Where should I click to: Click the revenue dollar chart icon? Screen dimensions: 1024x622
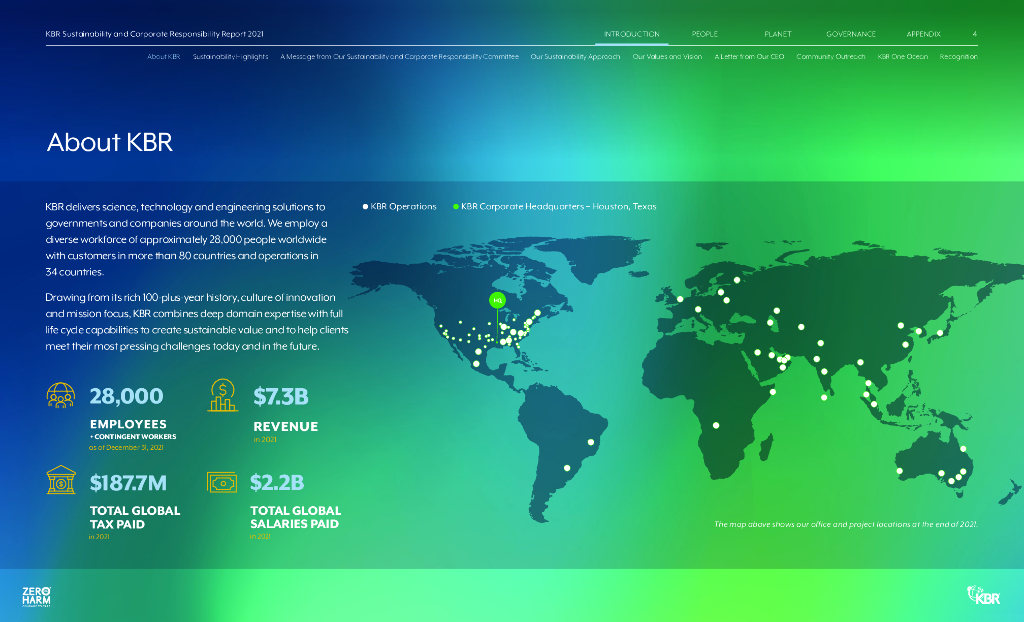tap(223, 395)
